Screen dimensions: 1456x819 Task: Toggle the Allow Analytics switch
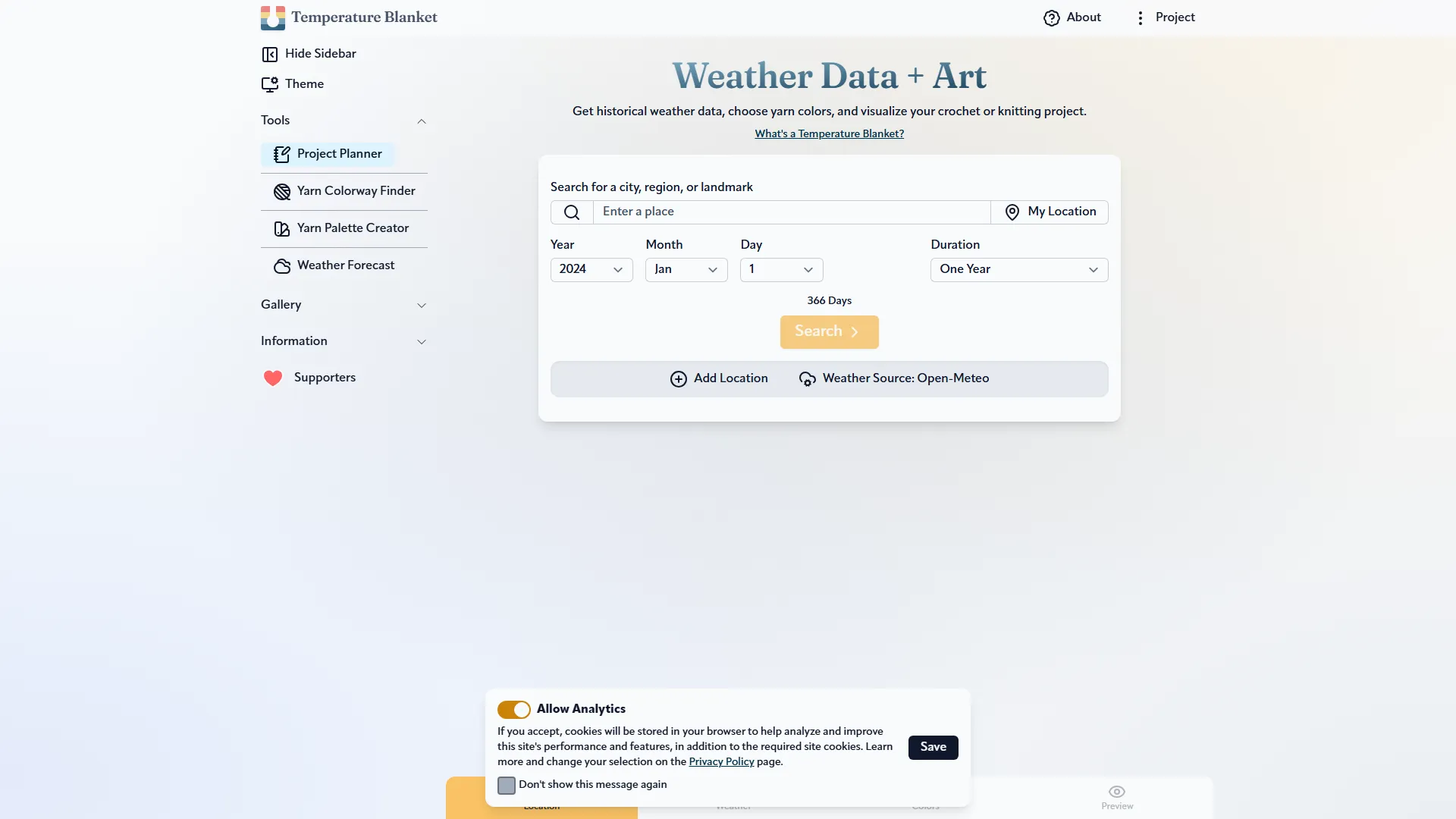pyautogui.click(x=514, y=709)
